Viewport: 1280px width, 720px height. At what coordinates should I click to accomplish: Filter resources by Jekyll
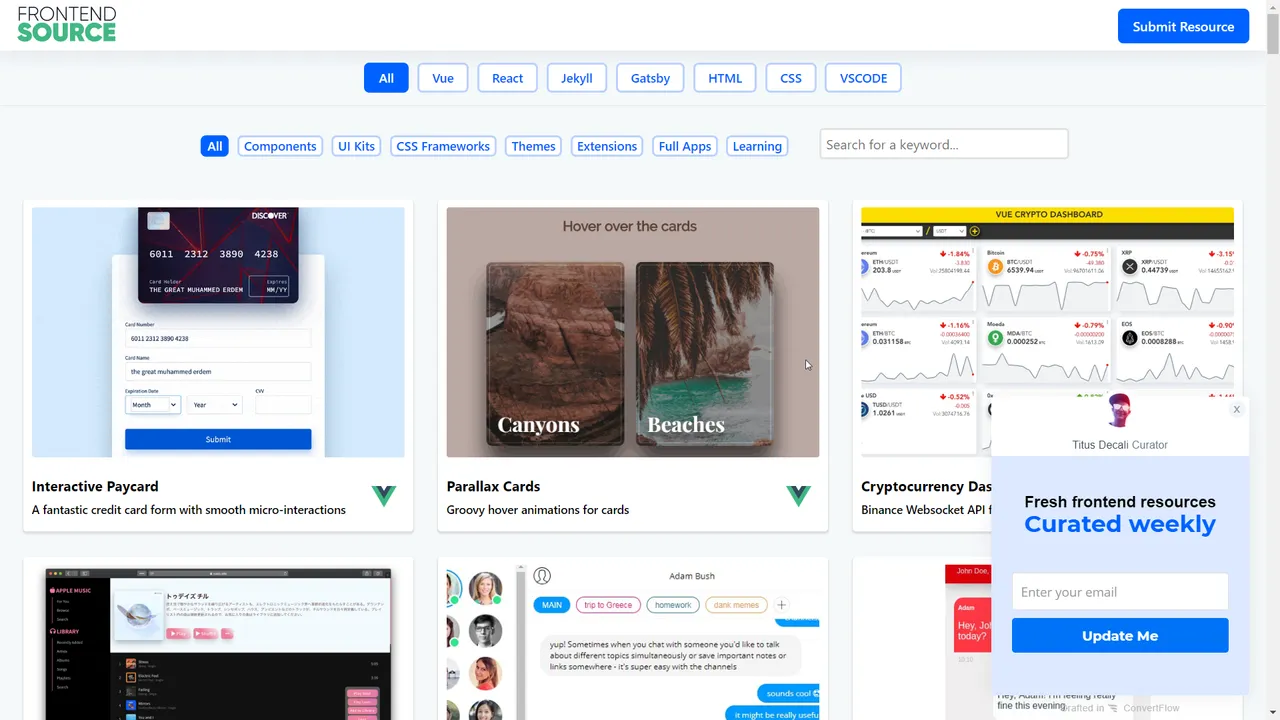coord(577,78)
